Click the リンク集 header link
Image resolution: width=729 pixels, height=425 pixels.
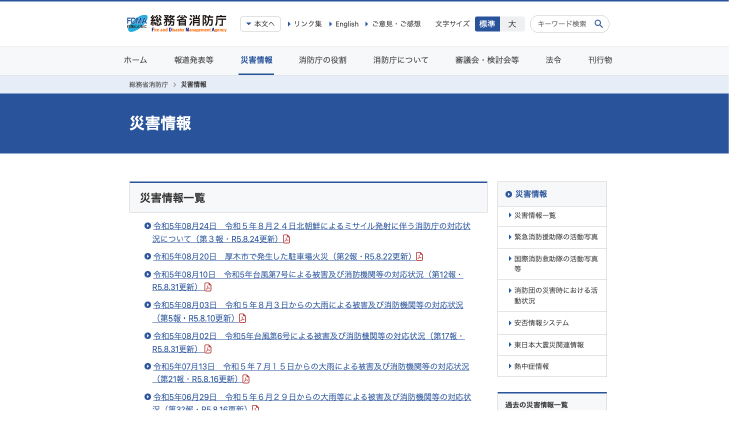tap(305, 24)
